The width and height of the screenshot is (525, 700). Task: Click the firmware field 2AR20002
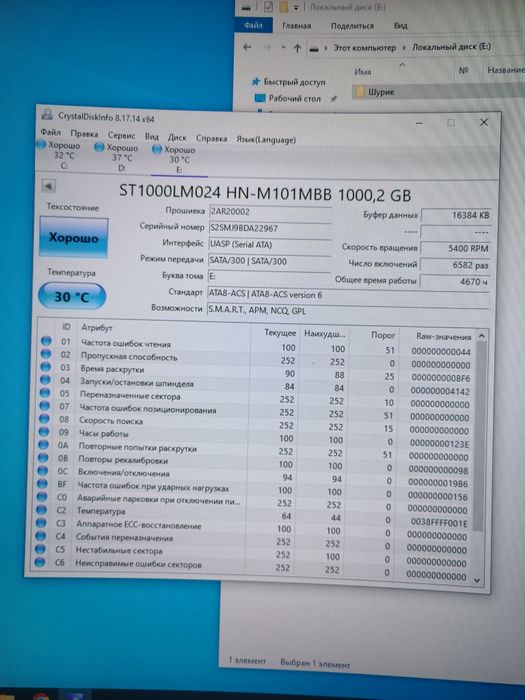269,212
